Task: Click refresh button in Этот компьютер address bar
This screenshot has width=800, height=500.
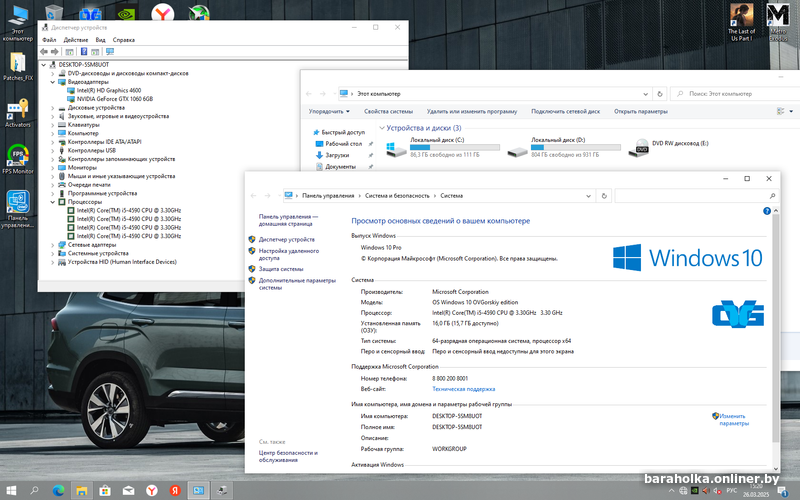Action: 660,94
